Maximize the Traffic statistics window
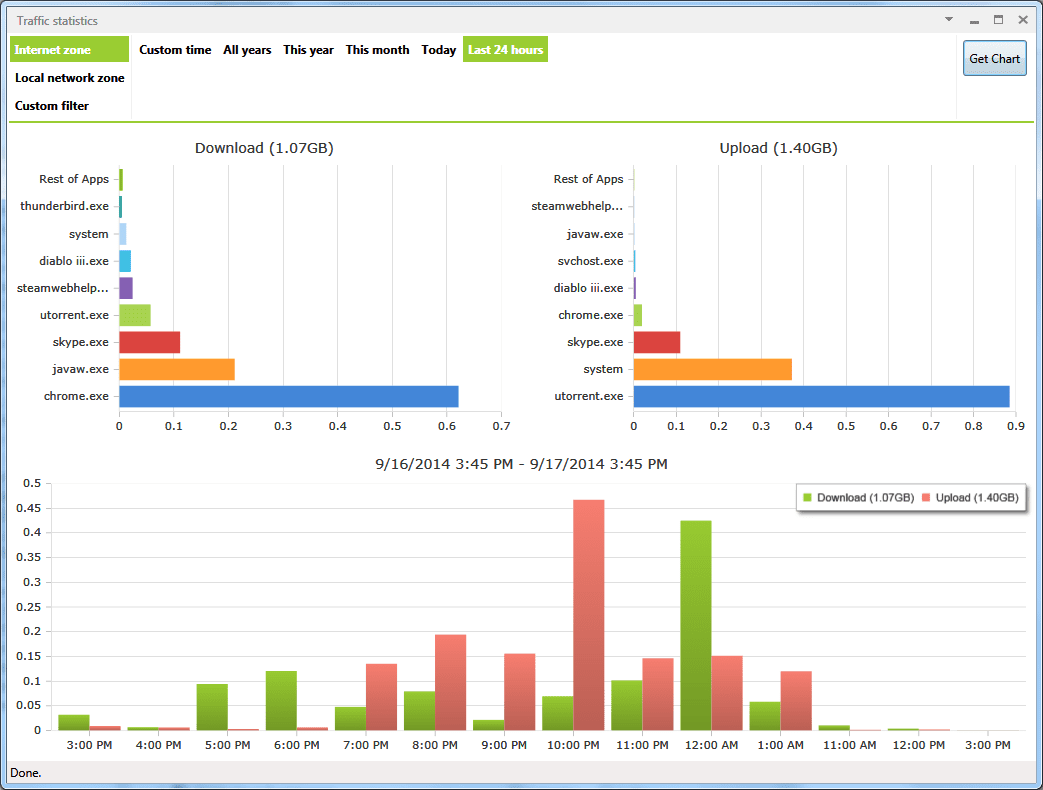This screenshot has width=1043, height=790. pyautogui.click(x=998, y=19)
